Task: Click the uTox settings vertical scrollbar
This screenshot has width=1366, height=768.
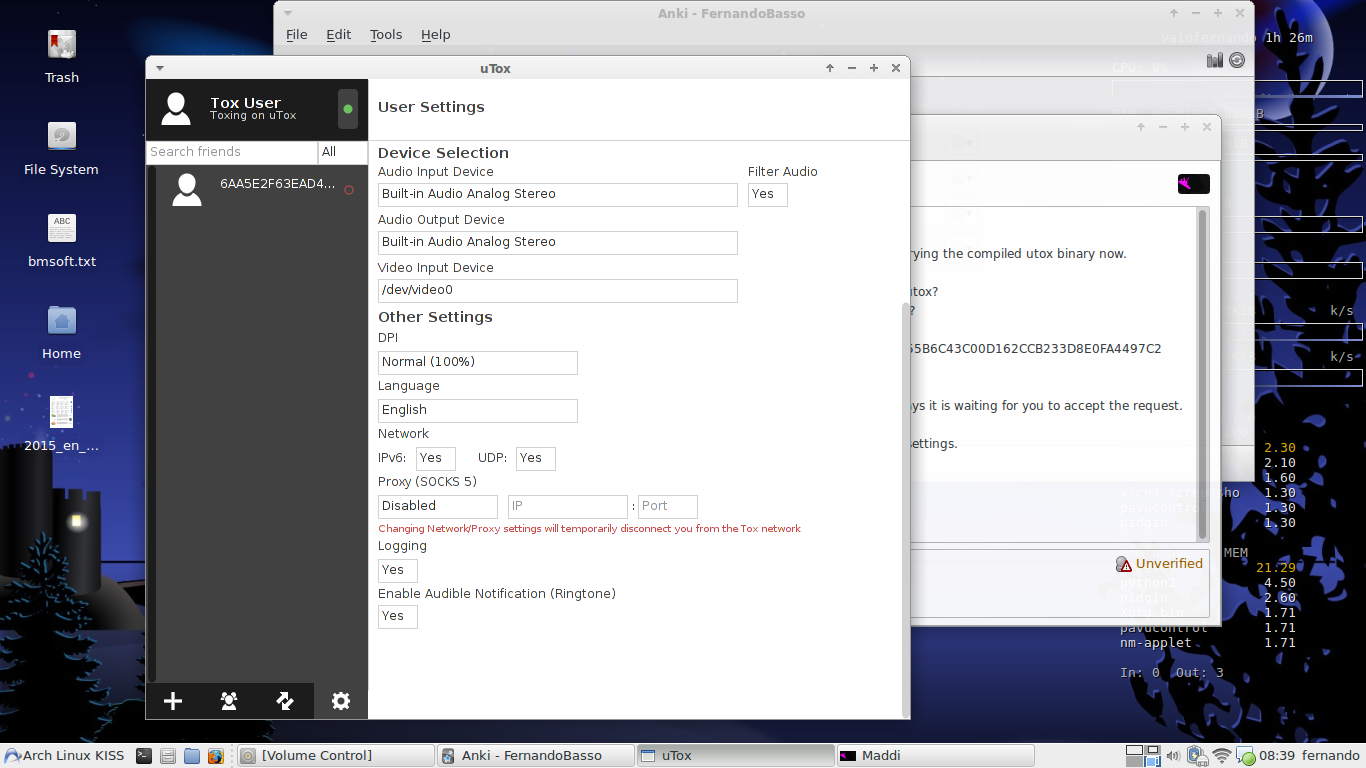Action: click(906, 510)
